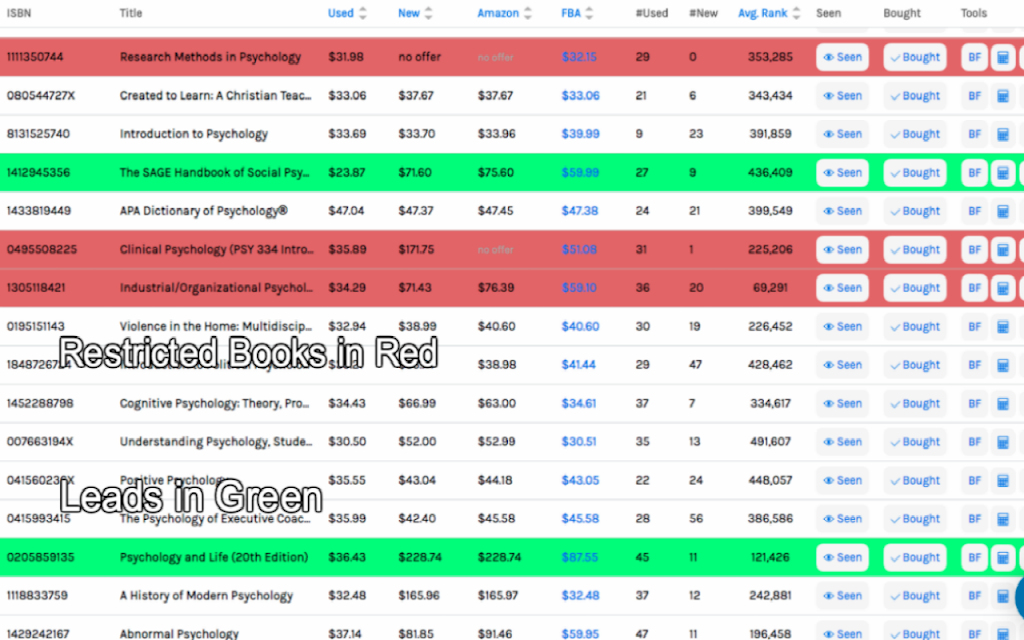Screen dimensions: 1024x640
Task: Open calculator for Violence in the Home
Action: click(x=1002, y=327)
